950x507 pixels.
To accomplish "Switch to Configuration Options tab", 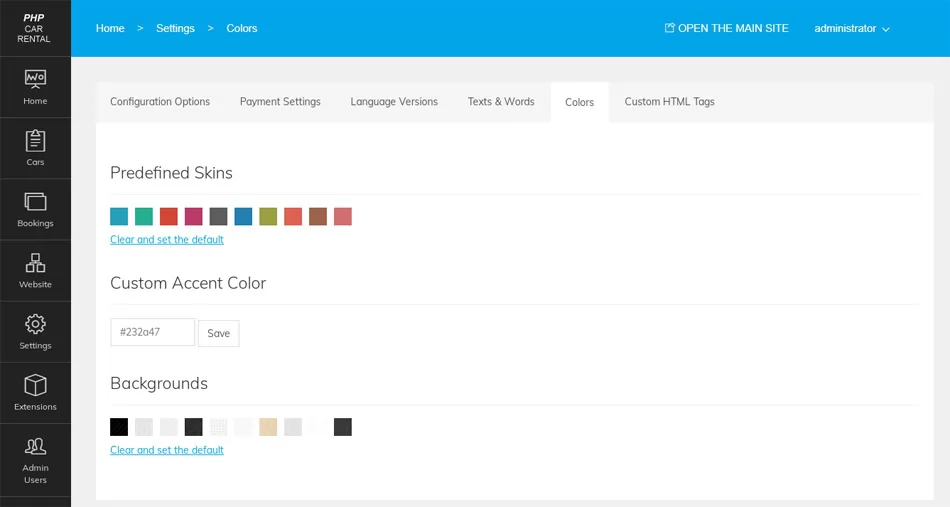I will [x=160, y=102].
